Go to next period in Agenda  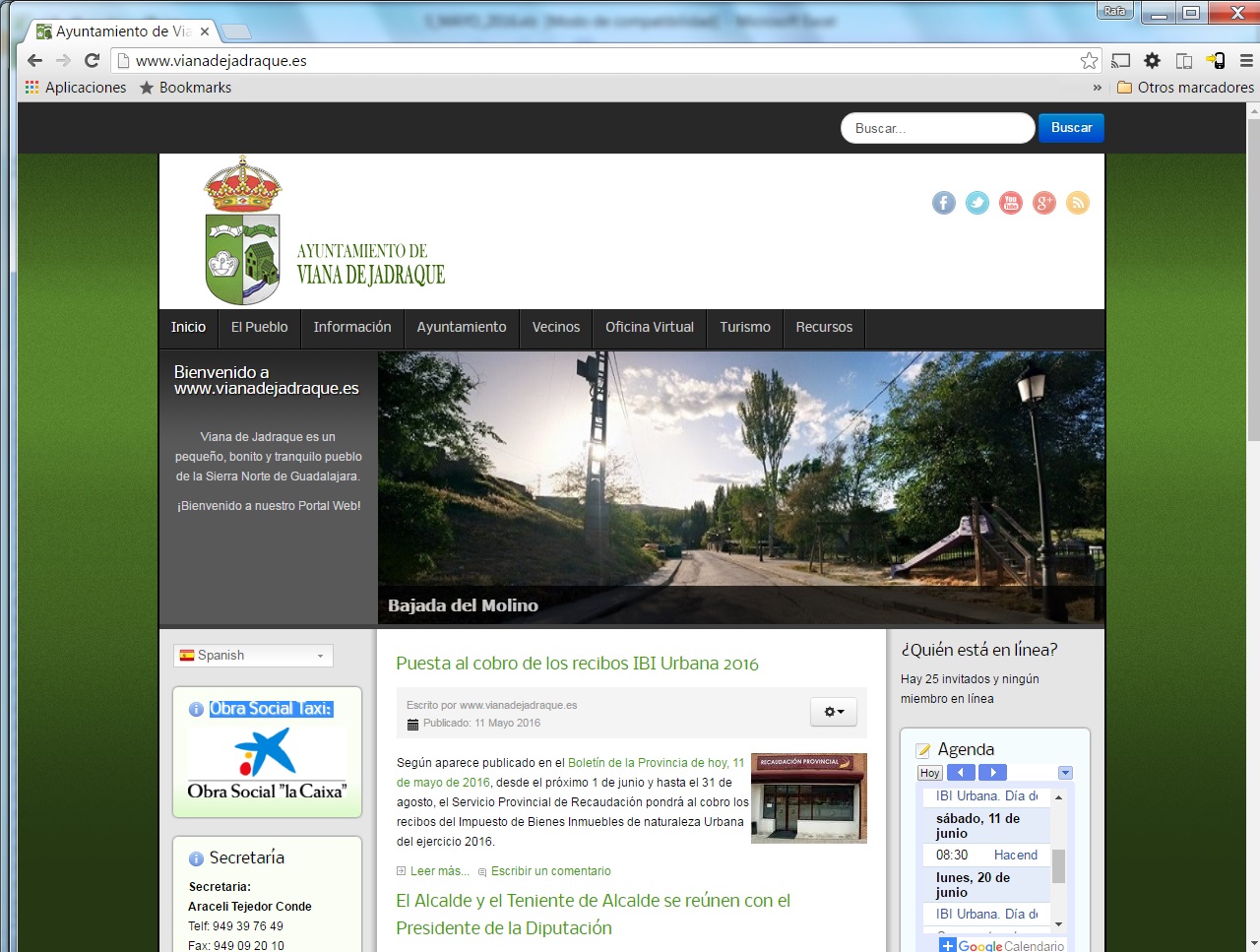(992, 773)
